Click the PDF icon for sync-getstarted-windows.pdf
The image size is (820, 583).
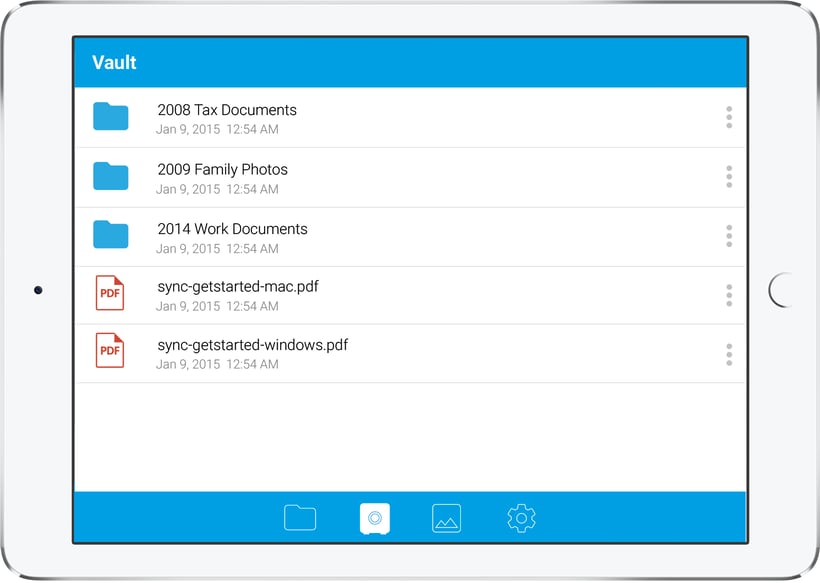109,351
